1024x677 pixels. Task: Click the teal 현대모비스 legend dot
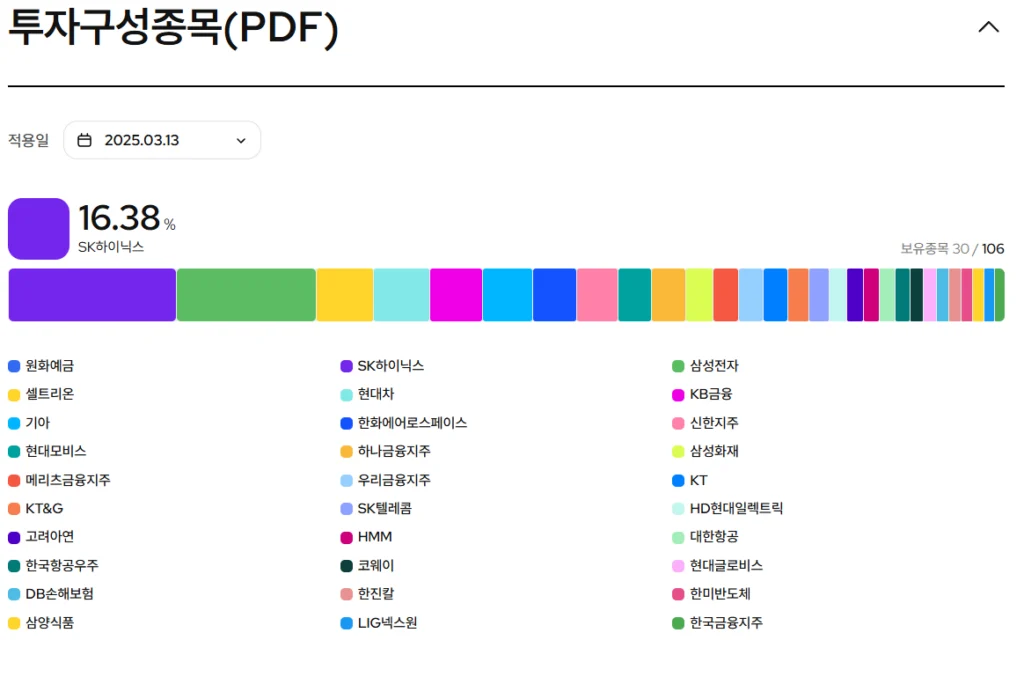pos(14,452)
